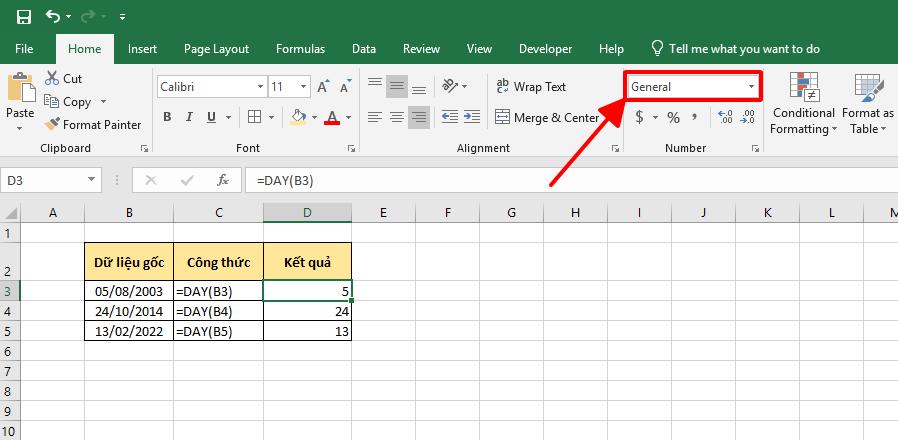Open Conditional Formatting menu
This screenshot has width=898, height=440.
(804, 104)
